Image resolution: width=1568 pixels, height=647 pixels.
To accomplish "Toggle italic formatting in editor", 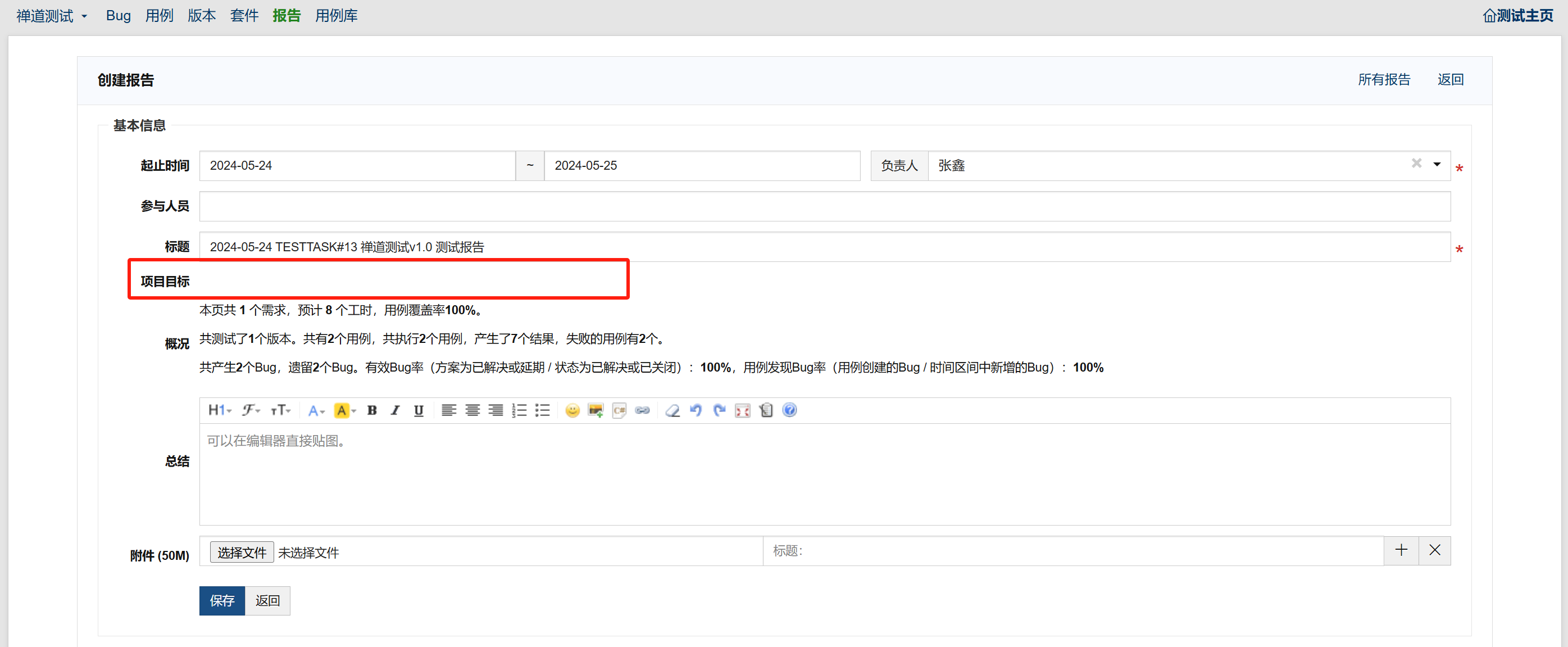I will pos(395,410).
